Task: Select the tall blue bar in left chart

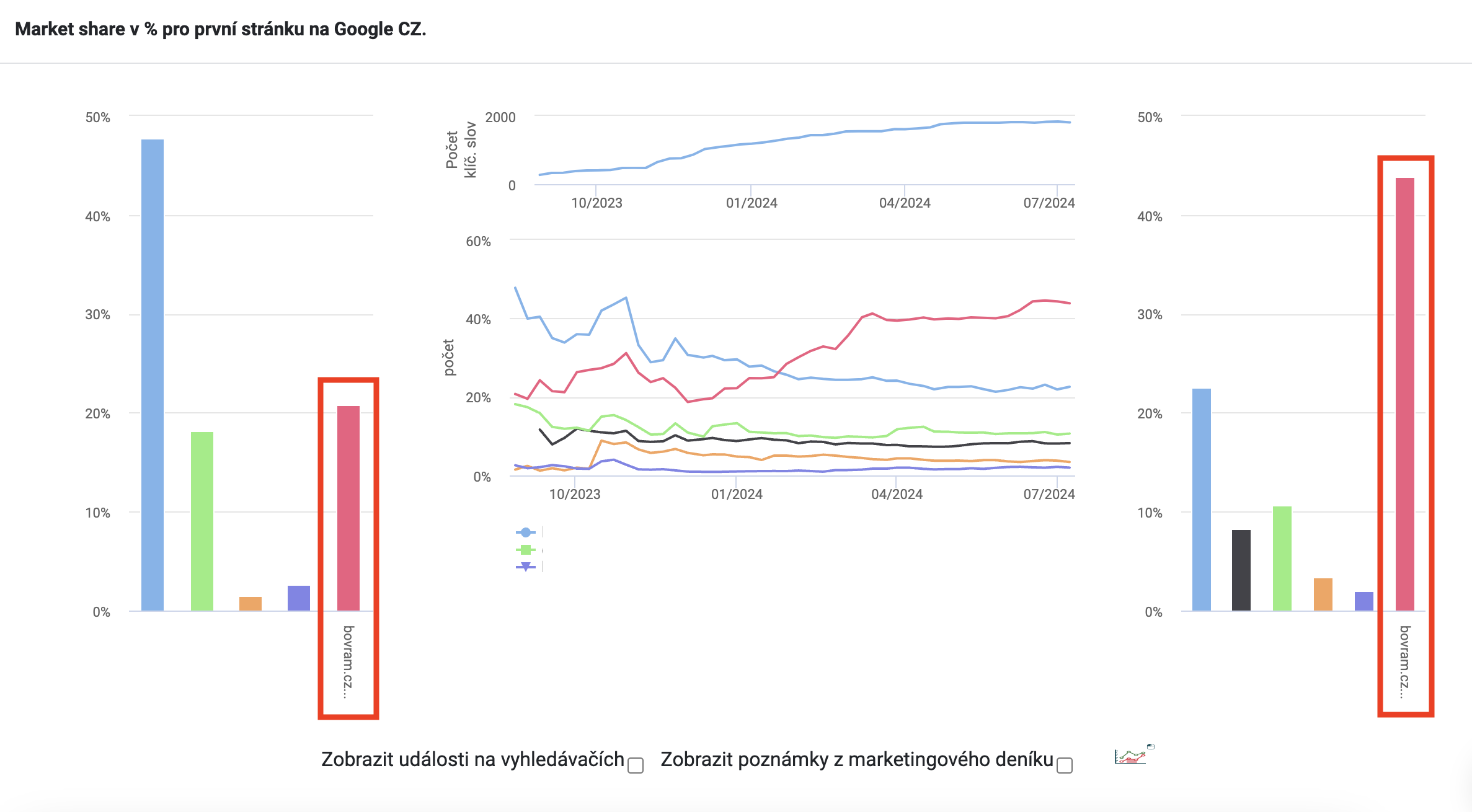Action: [x=153, y=375]
